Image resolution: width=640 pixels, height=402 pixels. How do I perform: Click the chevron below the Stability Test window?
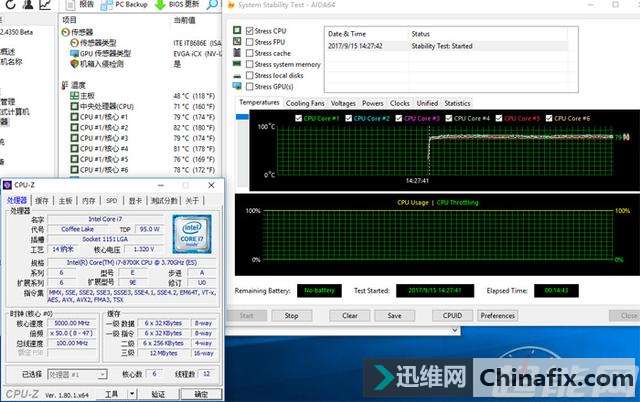(x=455, y=331)
